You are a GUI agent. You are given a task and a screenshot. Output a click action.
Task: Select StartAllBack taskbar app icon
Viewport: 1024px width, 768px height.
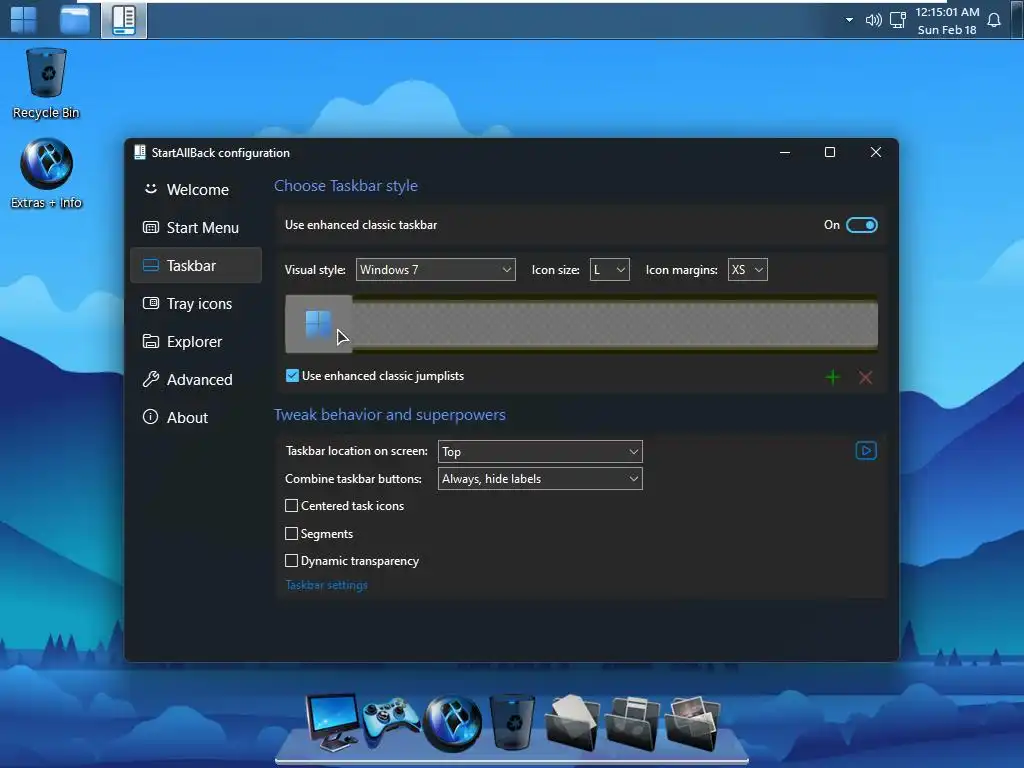tap(123, 20)
